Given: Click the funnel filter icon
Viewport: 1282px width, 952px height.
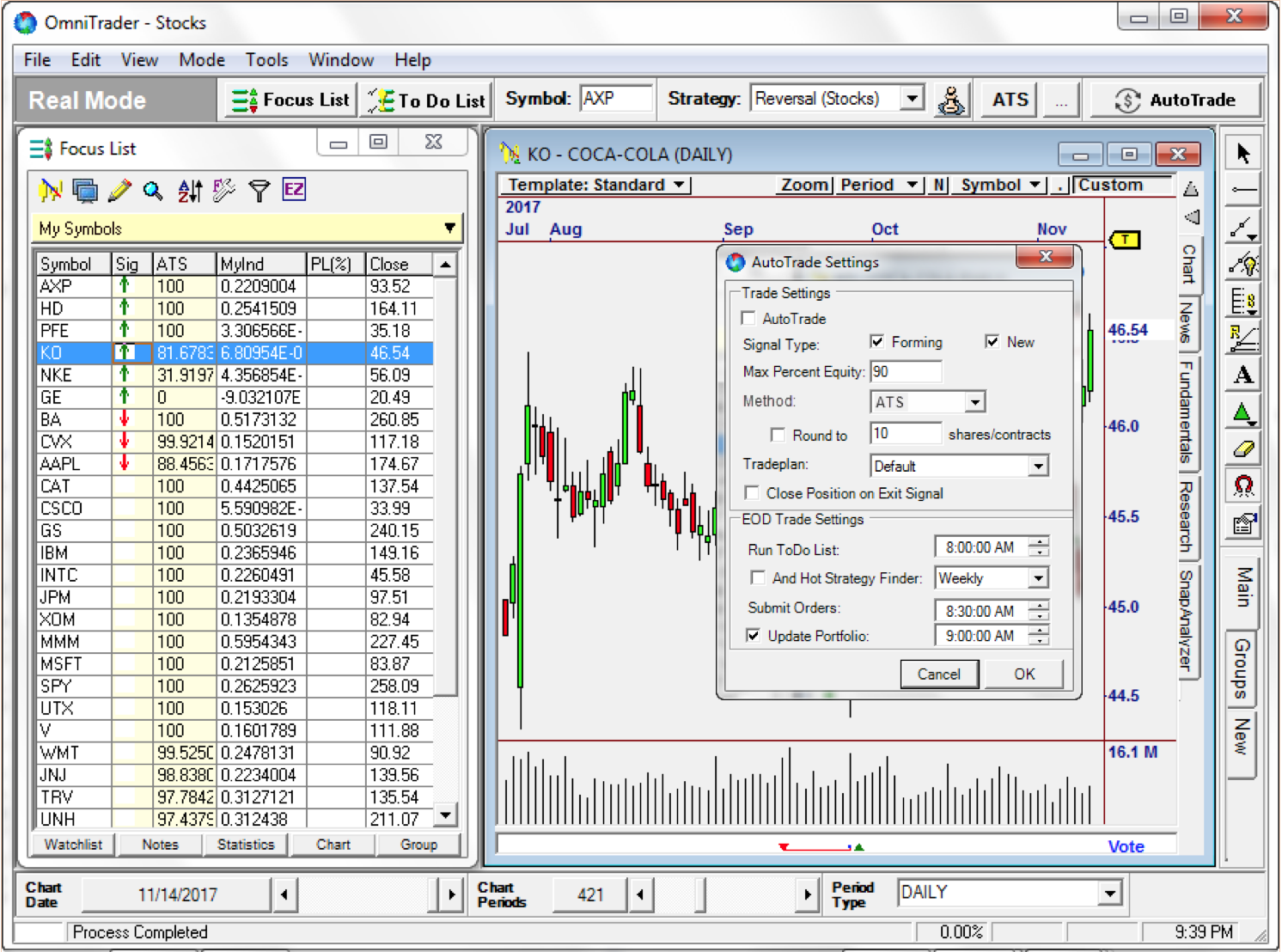Looking at the screenshot, I should 259,190.
